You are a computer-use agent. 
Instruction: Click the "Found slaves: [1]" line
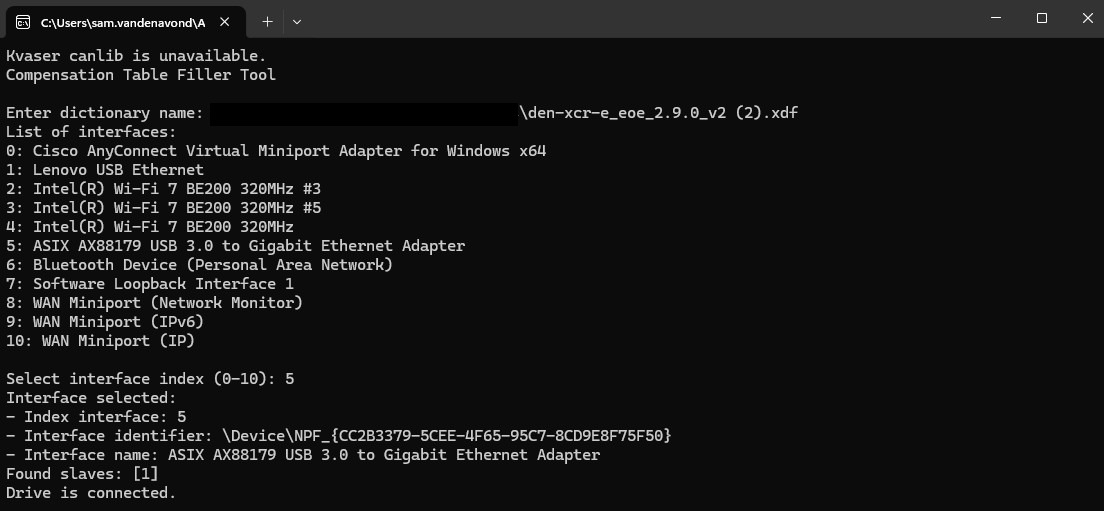click(x=82, y=474)
